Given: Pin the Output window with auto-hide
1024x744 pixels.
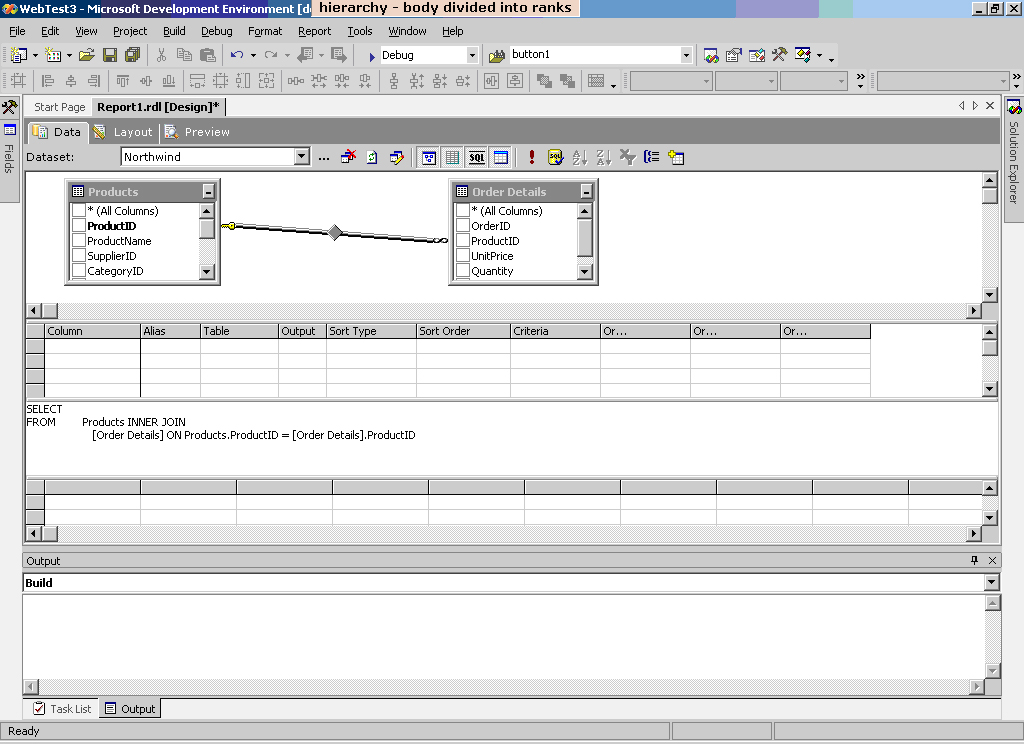Looking at the screenshot, I should pos(974,560).
